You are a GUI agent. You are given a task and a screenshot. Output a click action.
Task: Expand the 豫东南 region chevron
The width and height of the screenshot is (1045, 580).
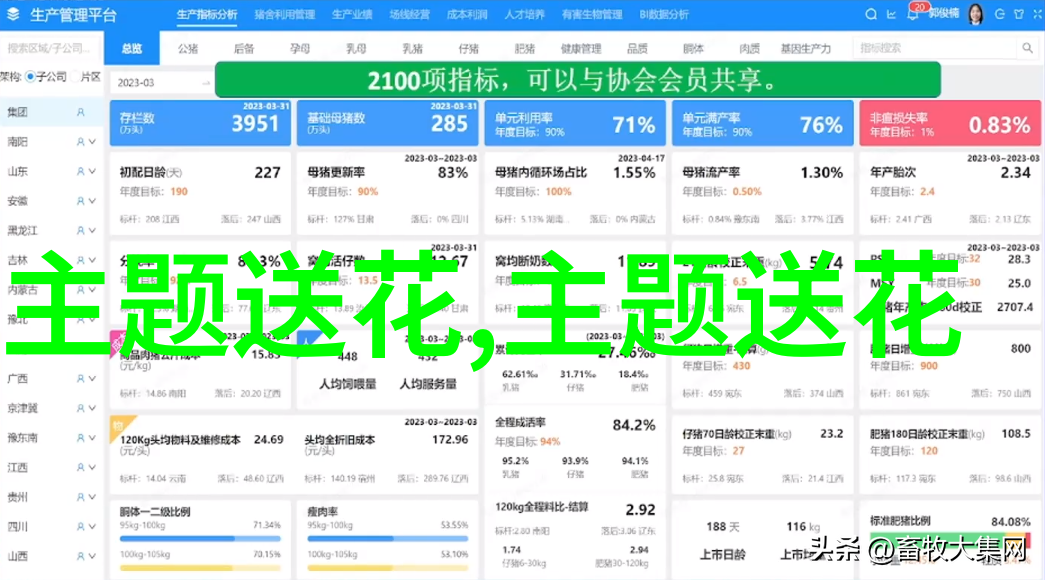coord(93,438)
